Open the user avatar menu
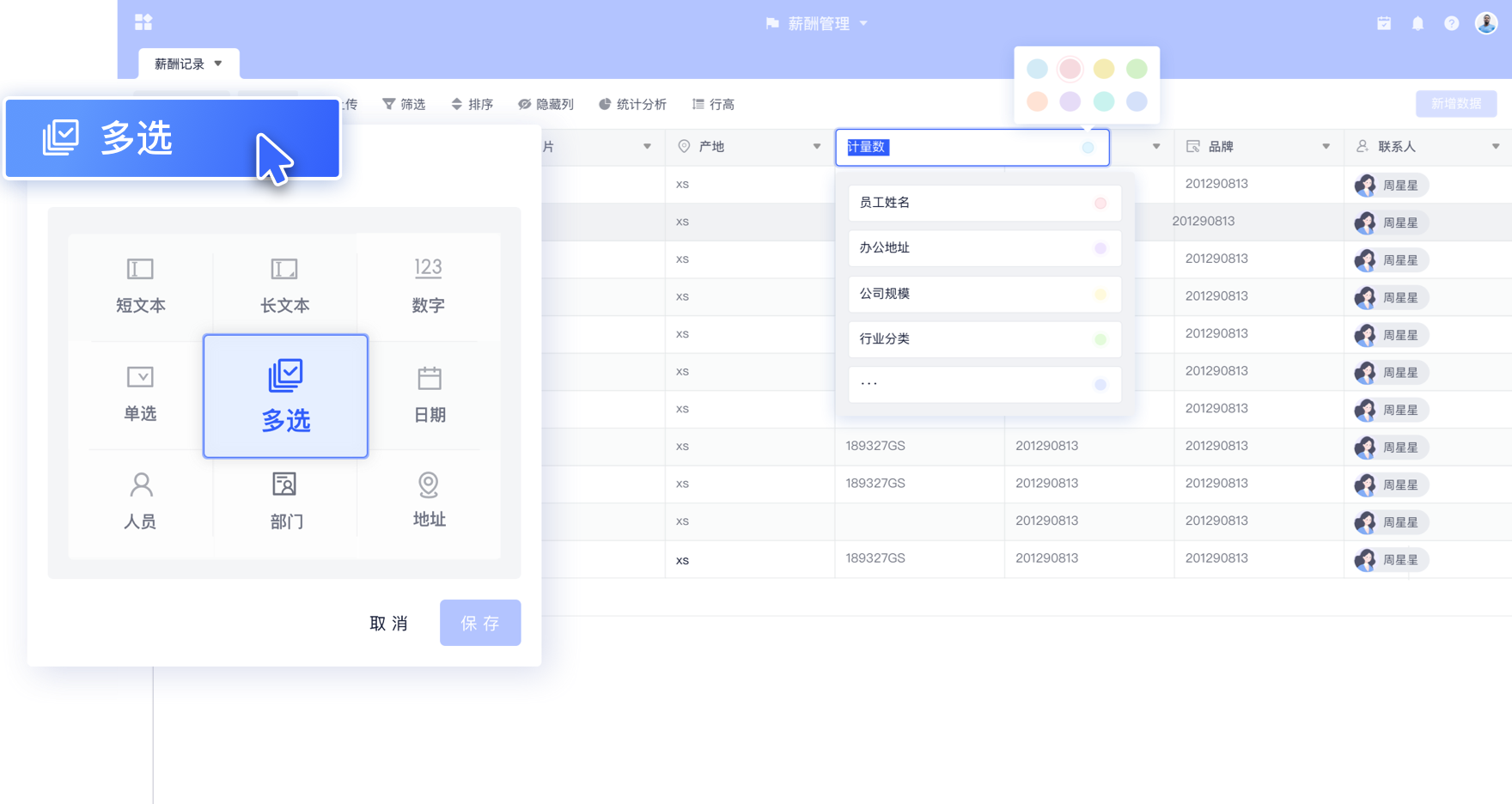The image size is (1512, 804). [x=1486, y=23]
